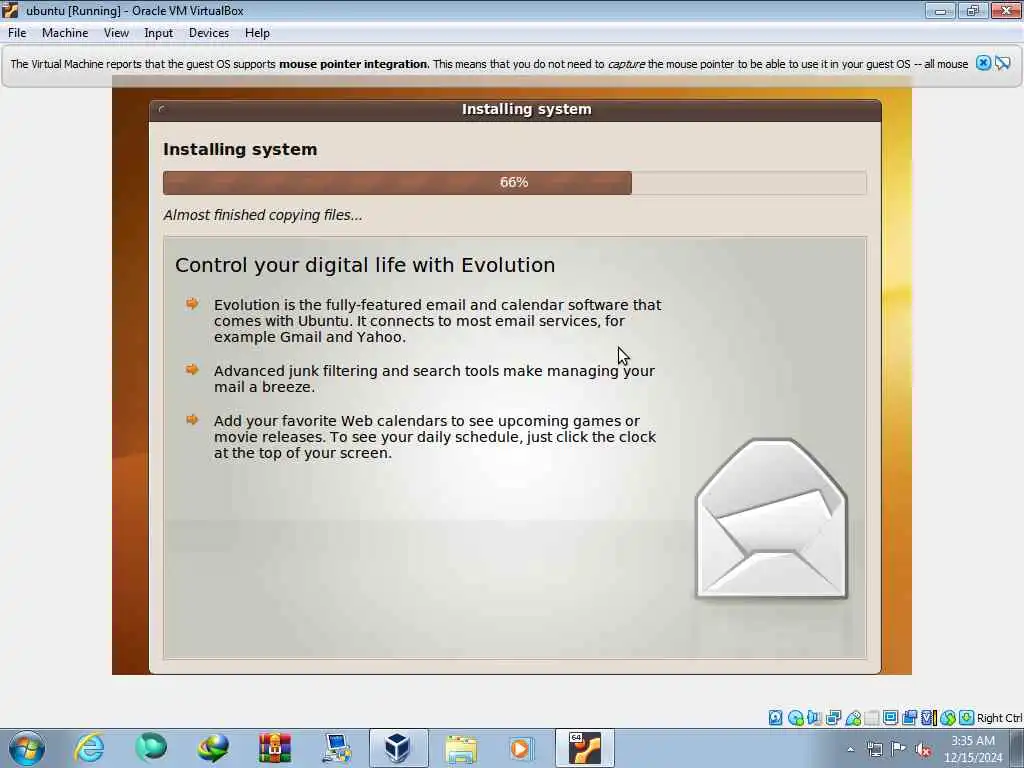Viewport: 1024px width, 768px height.
Task: Open the Action Center flag icon
Action: (899, 749)
